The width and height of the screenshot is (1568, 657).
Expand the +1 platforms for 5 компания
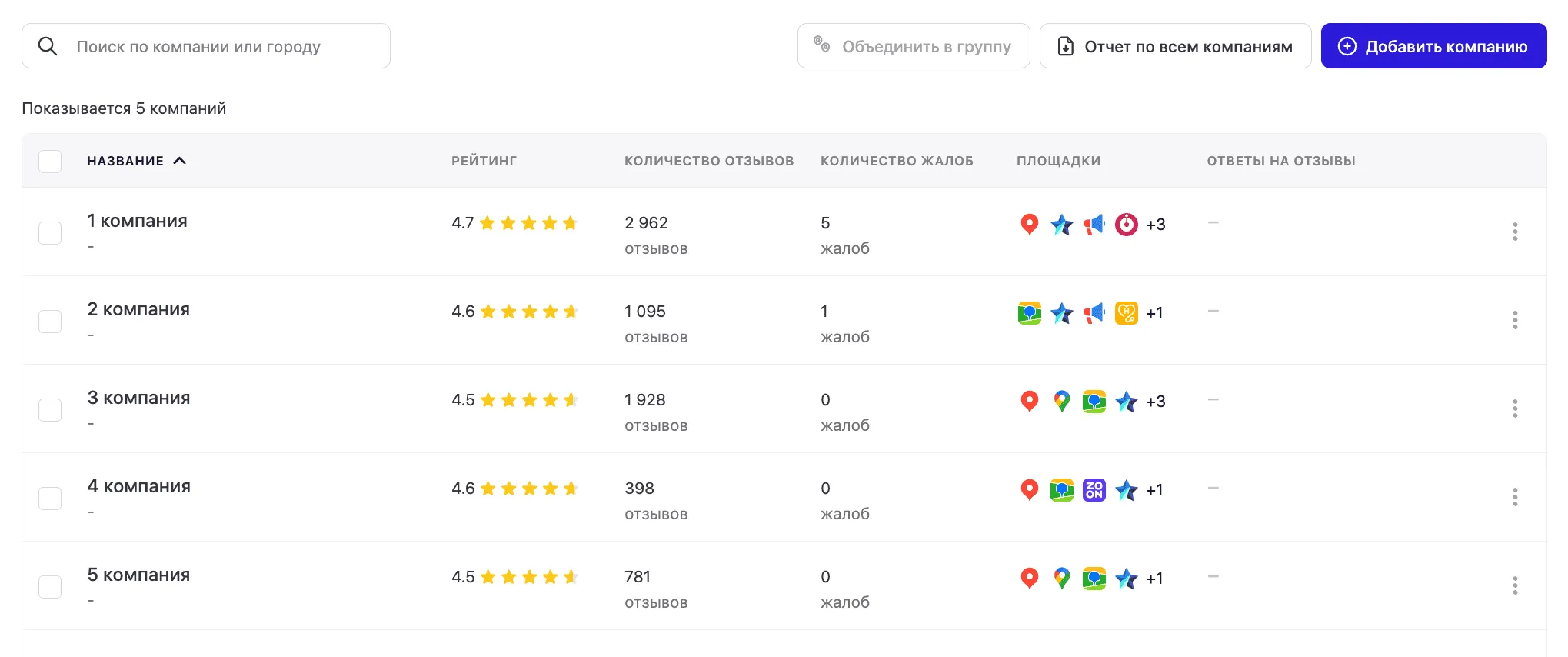pyautogui.click(x=1154, y=579)
